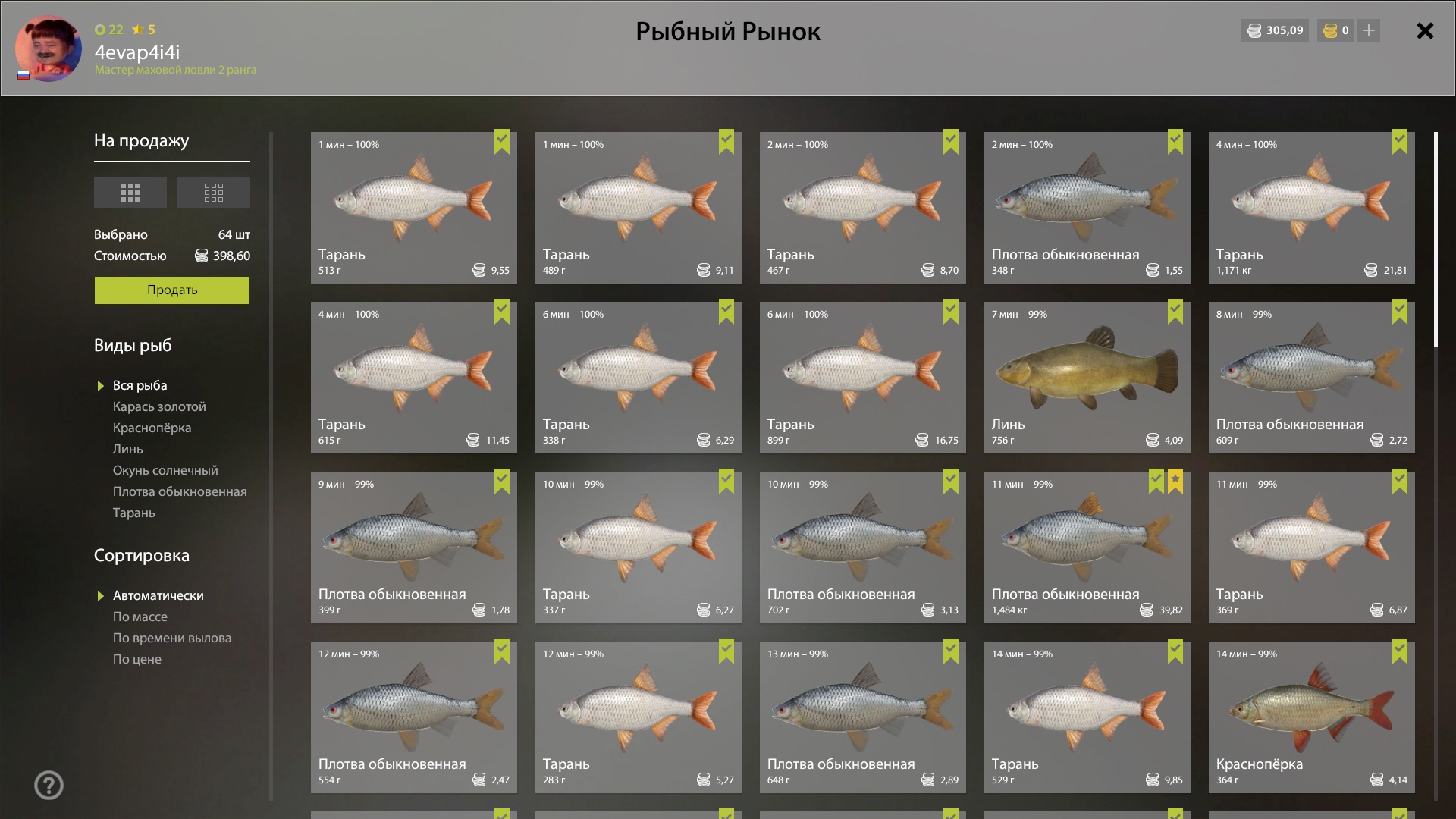
Task: Click the gold coins balance icon
Action: tap(1330, 30)
